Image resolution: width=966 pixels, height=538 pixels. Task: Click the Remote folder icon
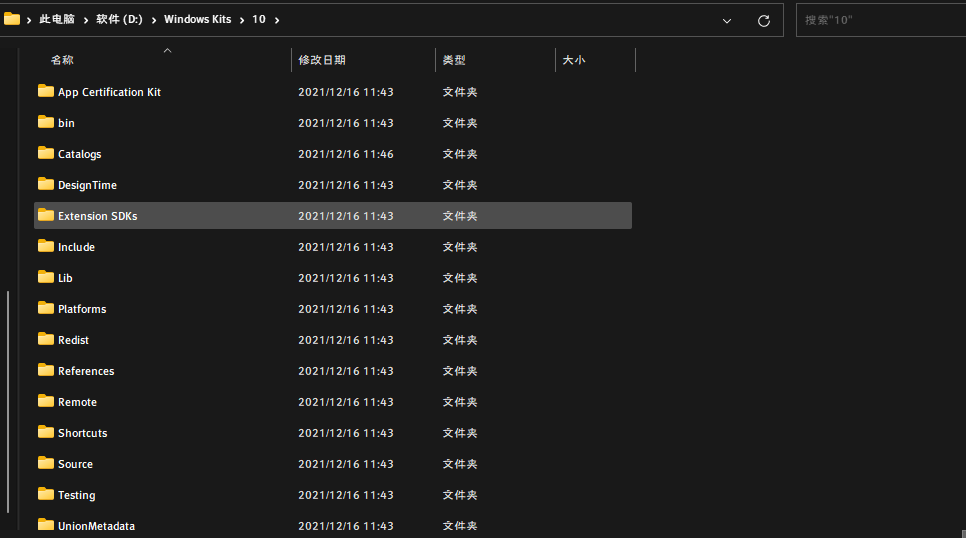pos(46,401)
